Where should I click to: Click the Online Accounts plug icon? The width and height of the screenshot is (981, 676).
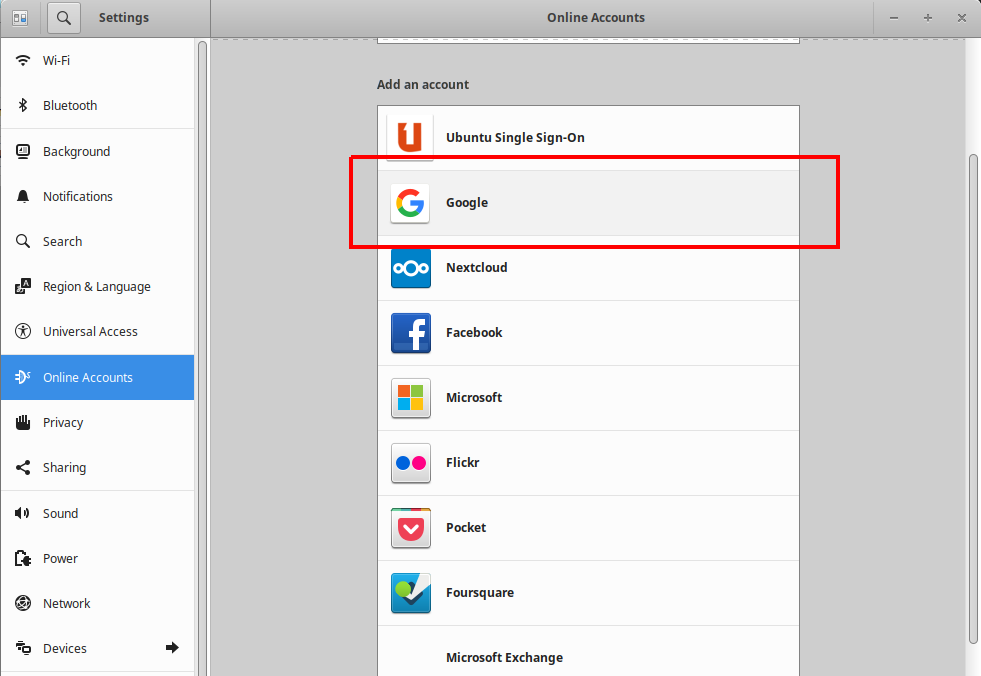pos(23,377)
